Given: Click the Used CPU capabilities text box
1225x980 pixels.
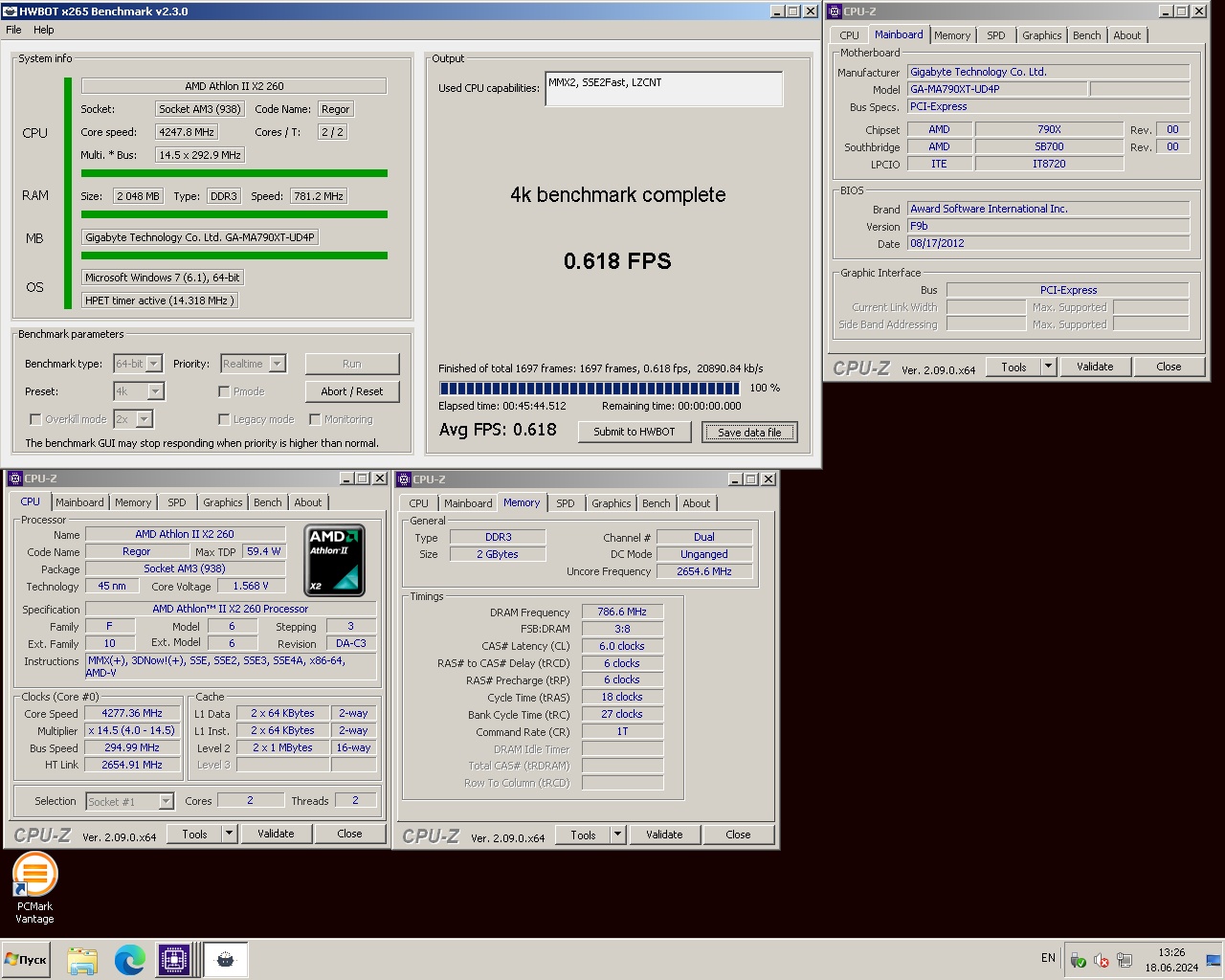Looking at the screenshot, I should click(x=664, y=89).
